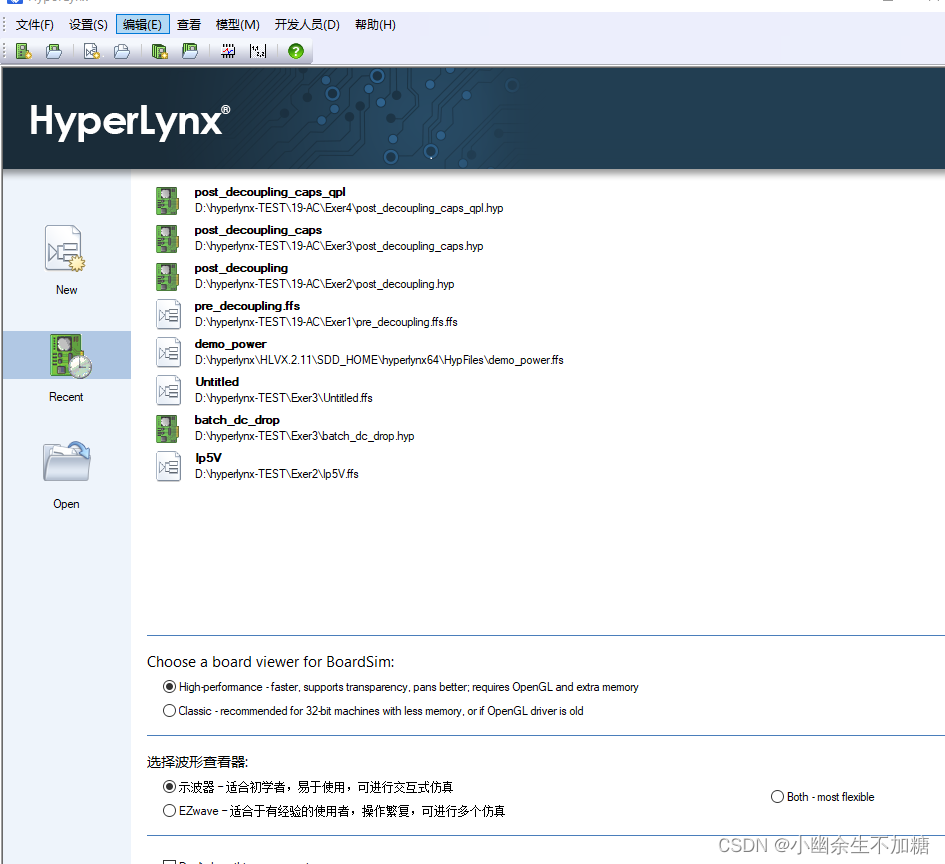Open recent file titled post_decoupling

(x=241, y=268)
